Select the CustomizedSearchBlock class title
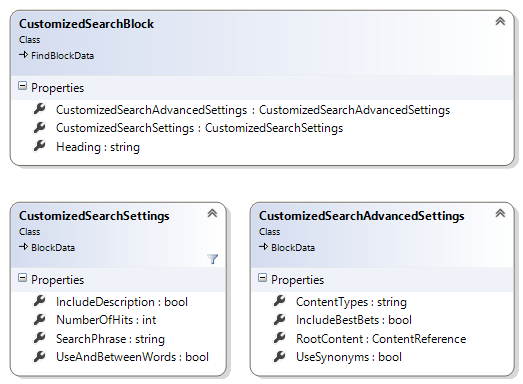The height and width of the screenshot is (384, 523). click(x=86, y=24)
